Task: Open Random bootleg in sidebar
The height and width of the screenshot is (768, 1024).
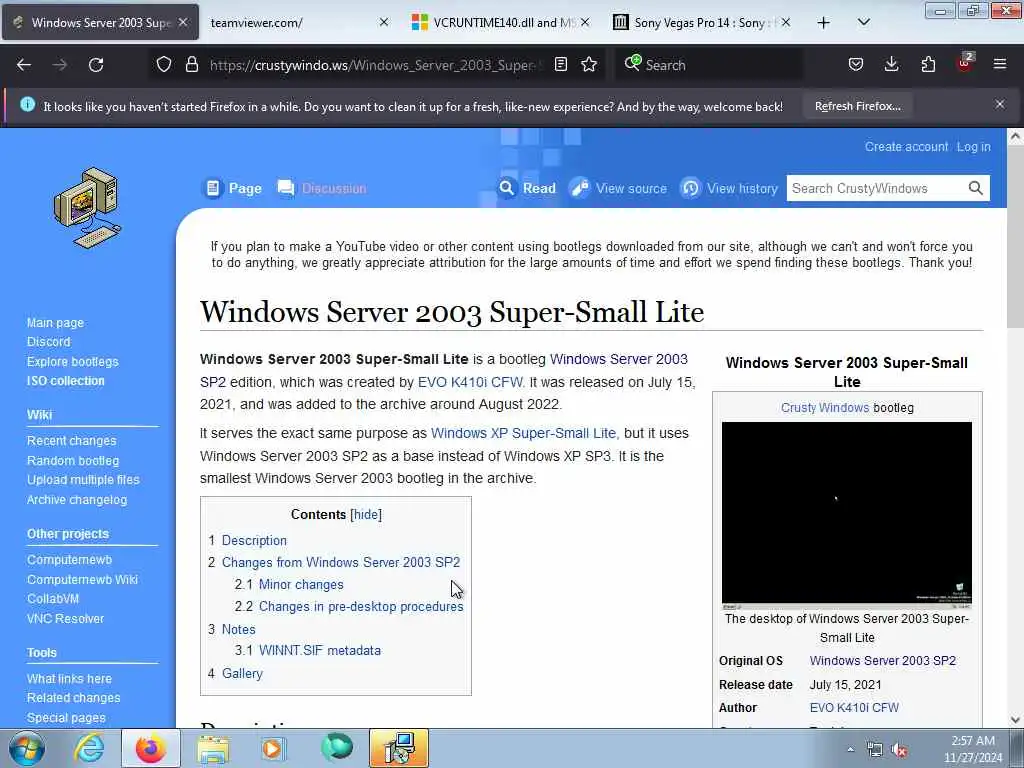Action: click(72, 460)
